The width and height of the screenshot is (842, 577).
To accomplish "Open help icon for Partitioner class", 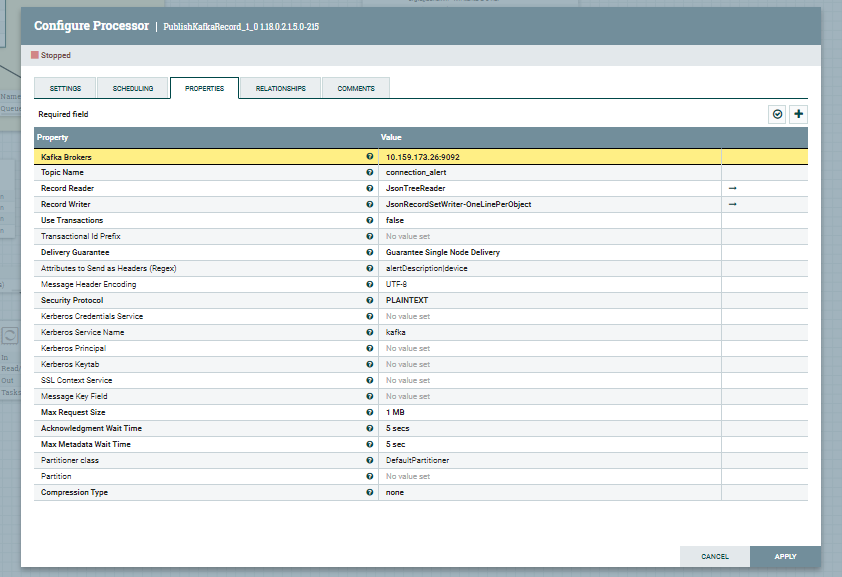I will 369,460.
